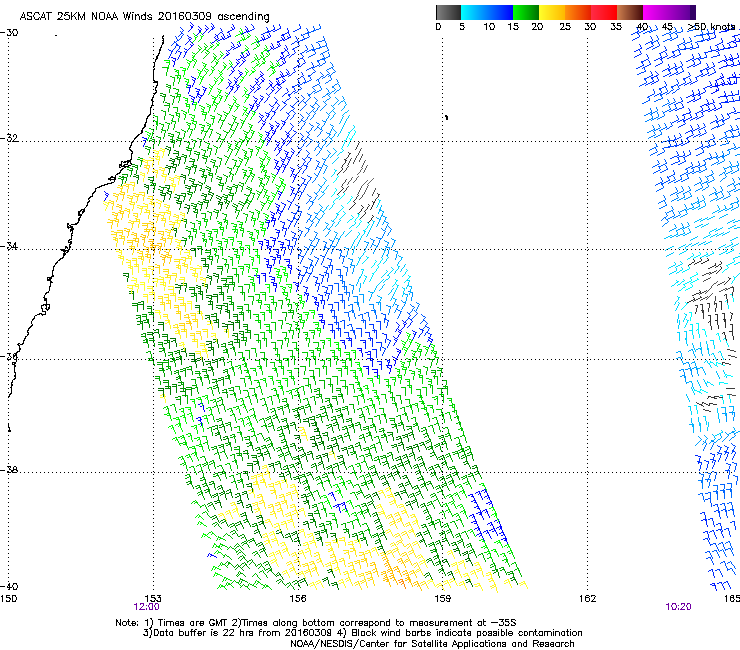
Task: Click the data buffer note line
Action: pos(362,633)
